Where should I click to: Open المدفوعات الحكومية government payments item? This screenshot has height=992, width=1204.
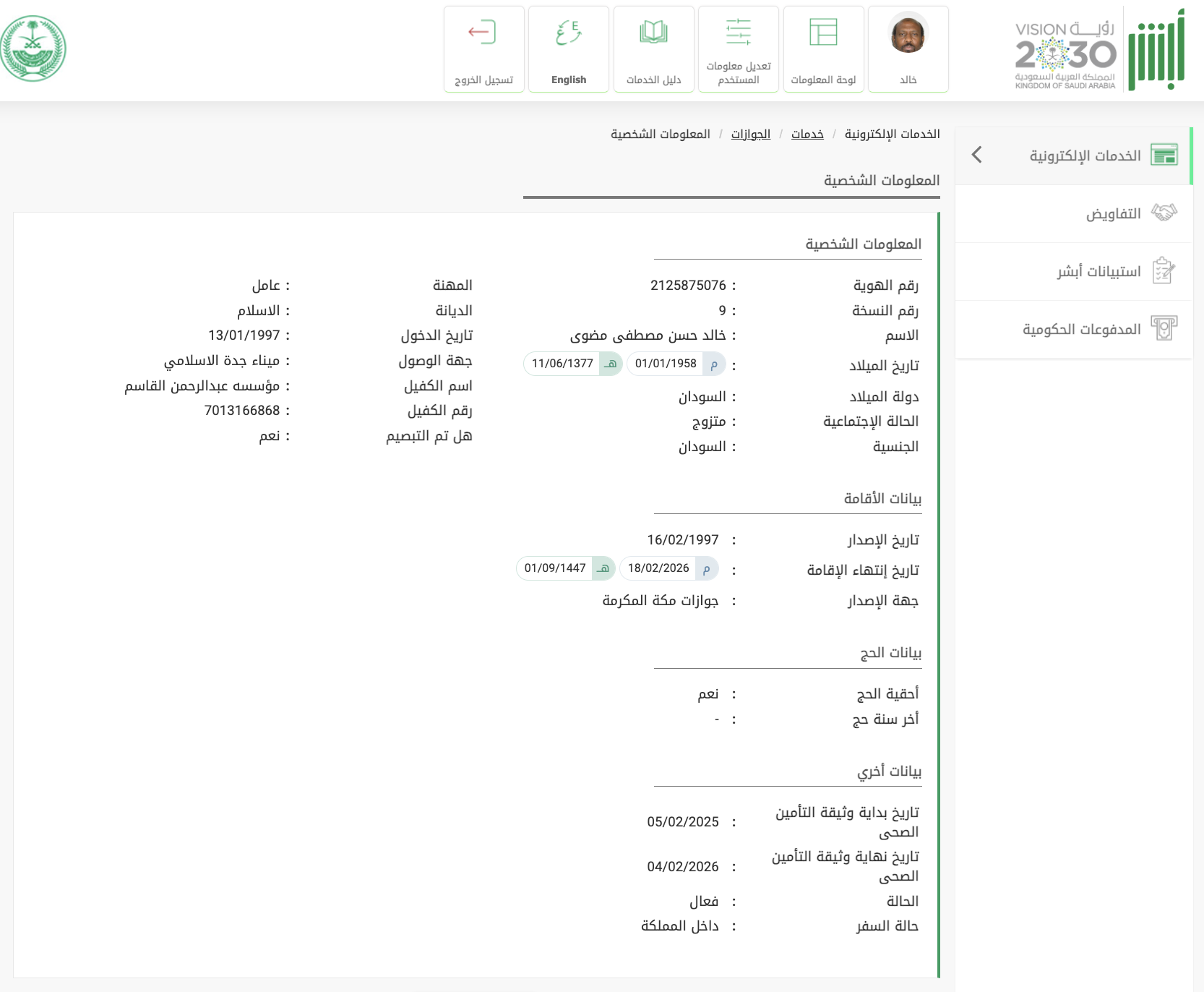[1081, 330]
